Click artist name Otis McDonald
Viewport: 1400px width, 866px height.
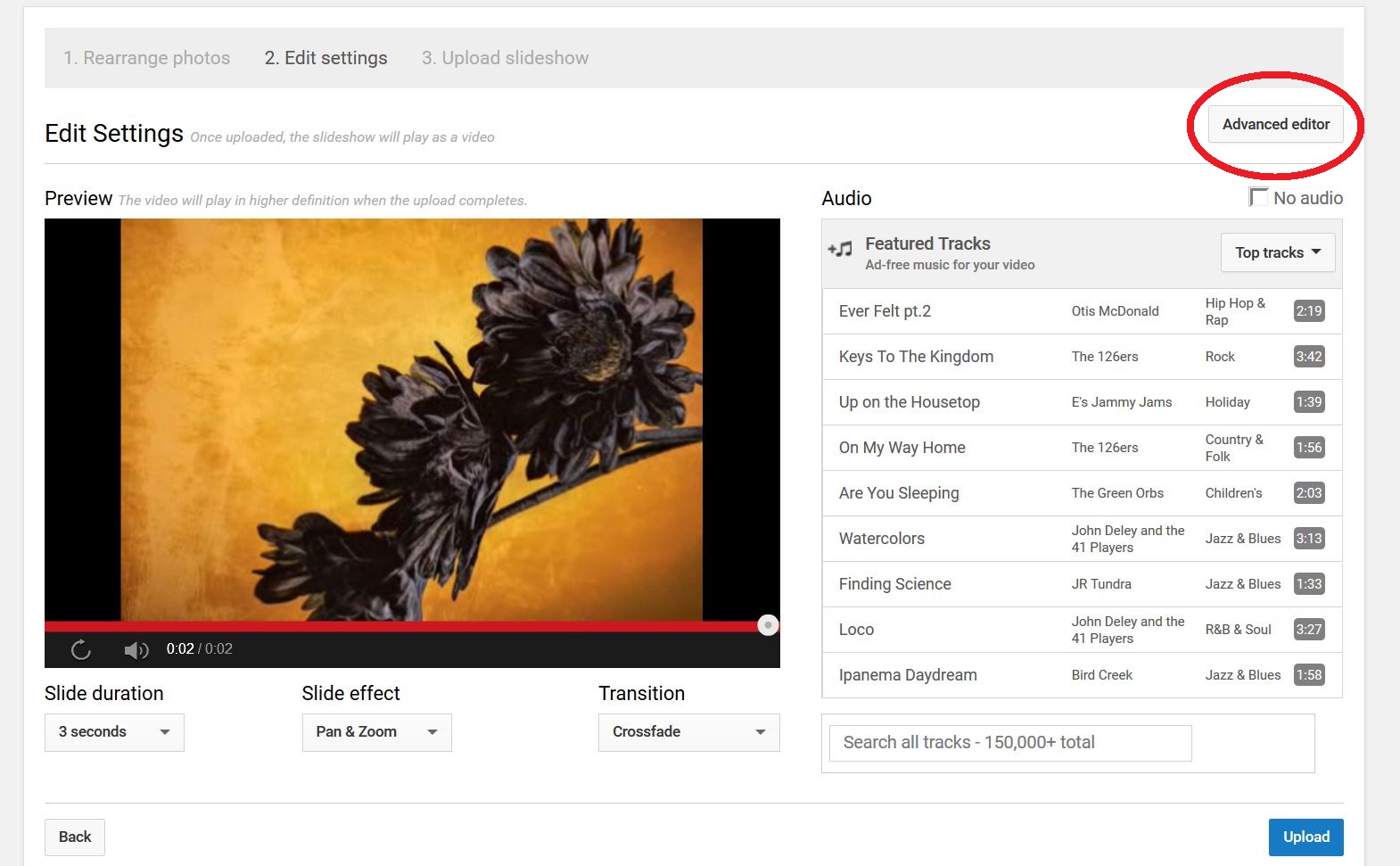(x=1115, y=311)
